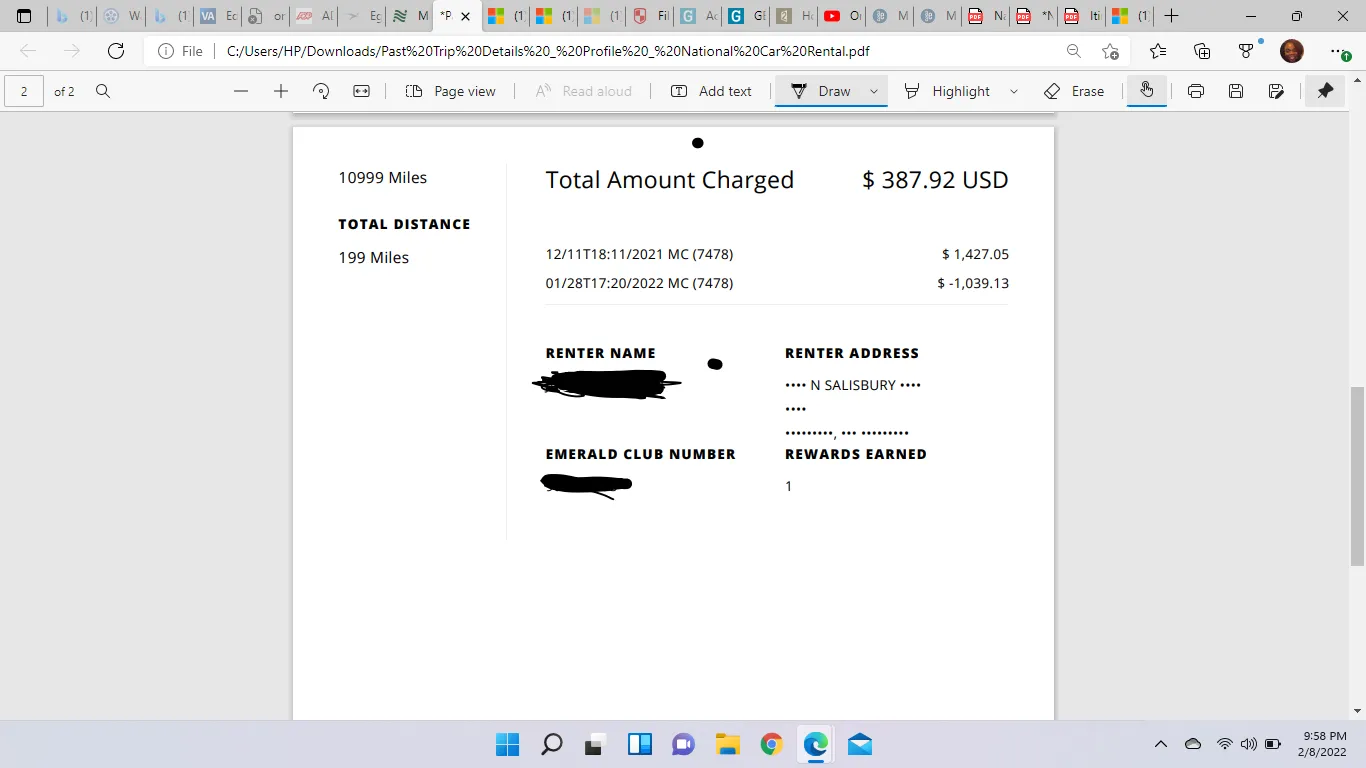Image resolution: width=1366 pixels, height=768 pixels.
Task: Expand the Highlight color dropdown arrow
Action: (1013, 91)
